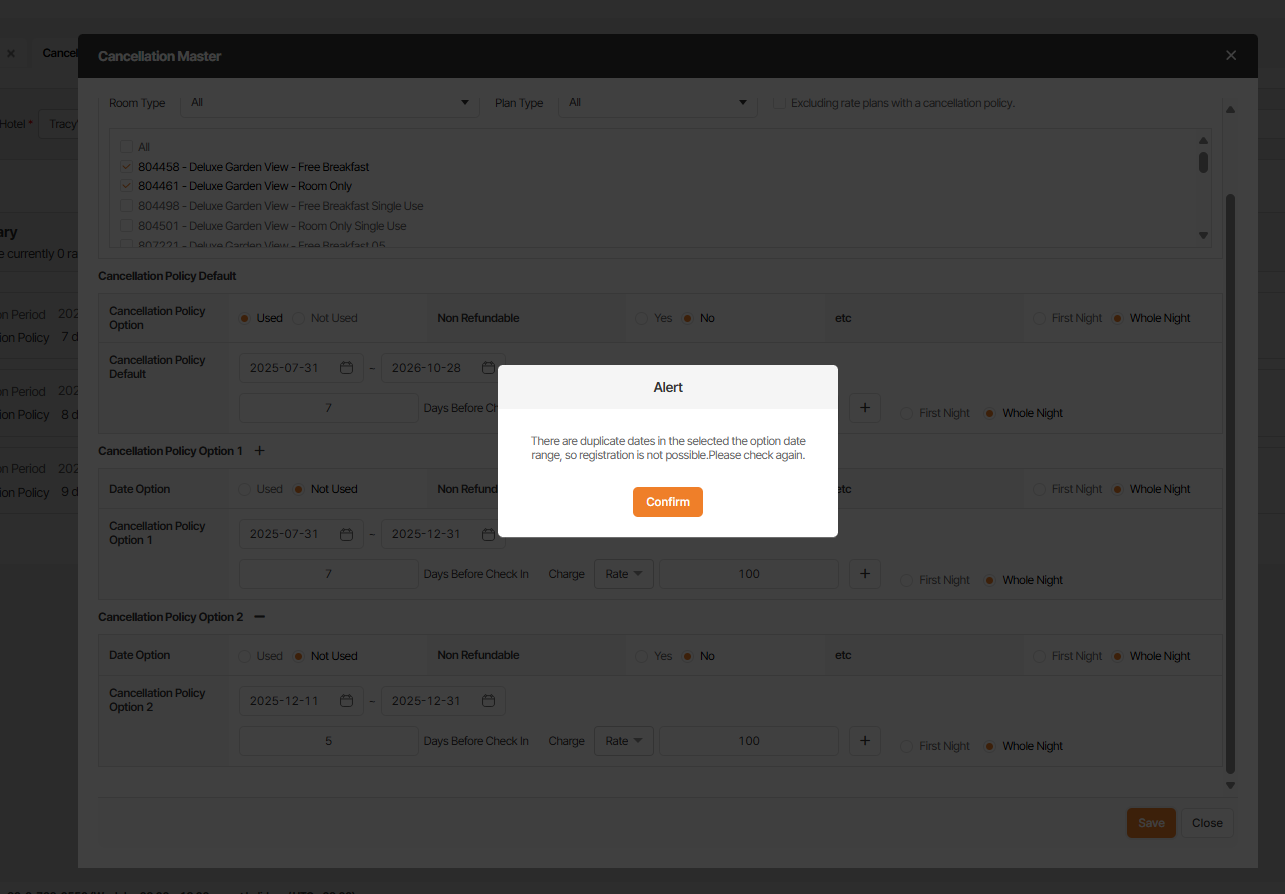The image size is (1285, 894).
Task: Choose Whole Night in Option 2 Date Option row
Action: (1117, 656)
